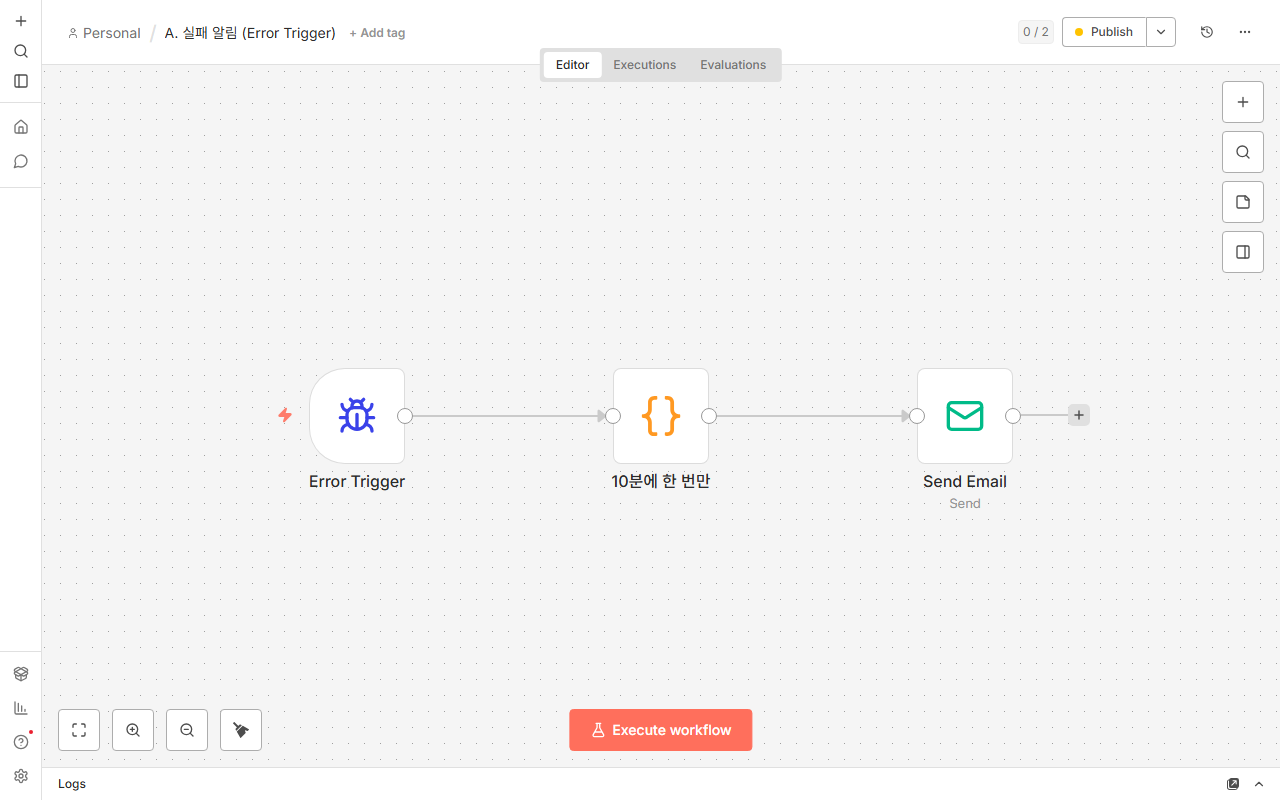Open the Personal project breadcrumb

104,33
